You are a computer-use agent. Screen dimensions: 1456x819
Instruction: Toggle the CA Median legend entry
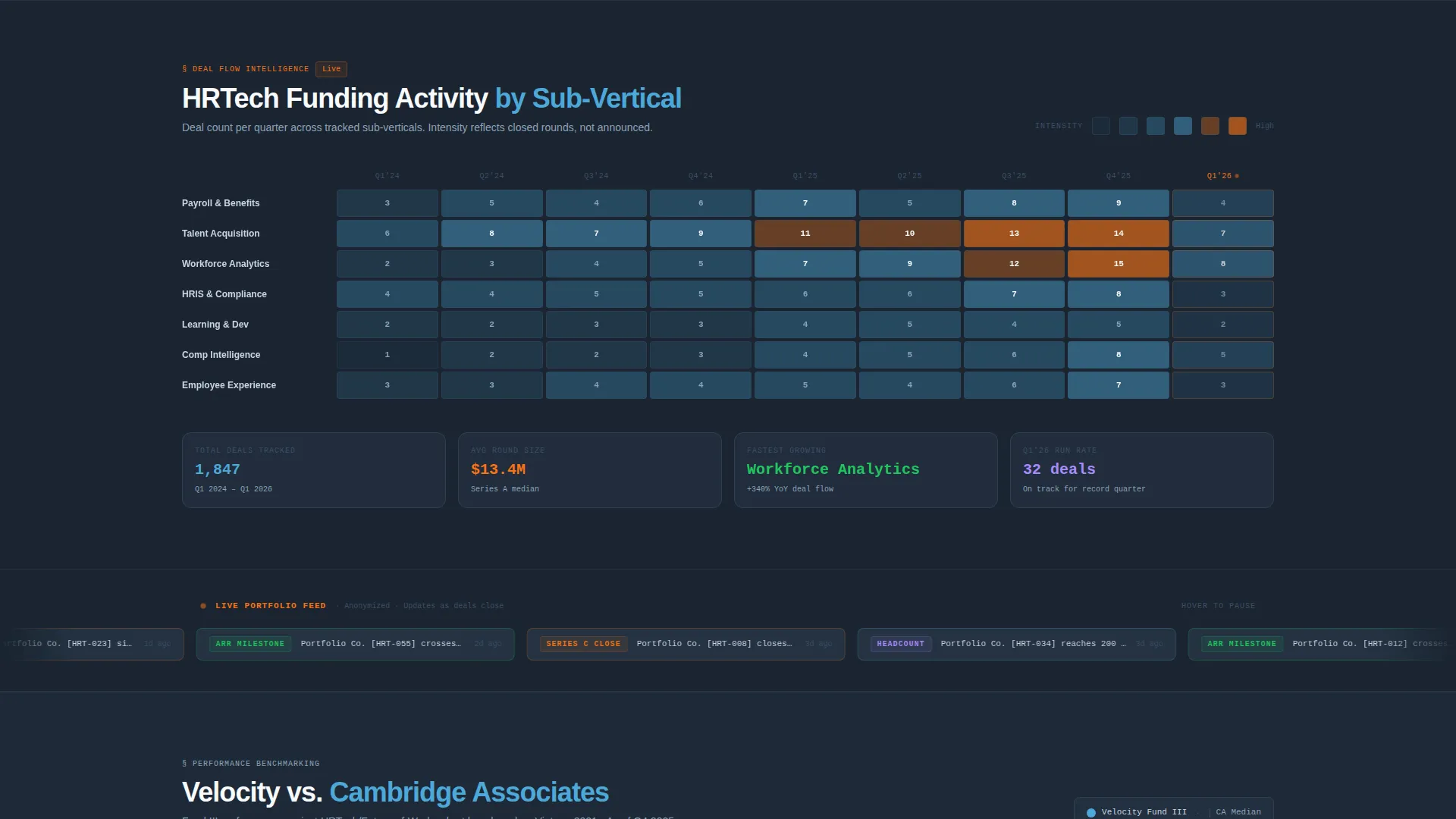(x=1238, y=812)
